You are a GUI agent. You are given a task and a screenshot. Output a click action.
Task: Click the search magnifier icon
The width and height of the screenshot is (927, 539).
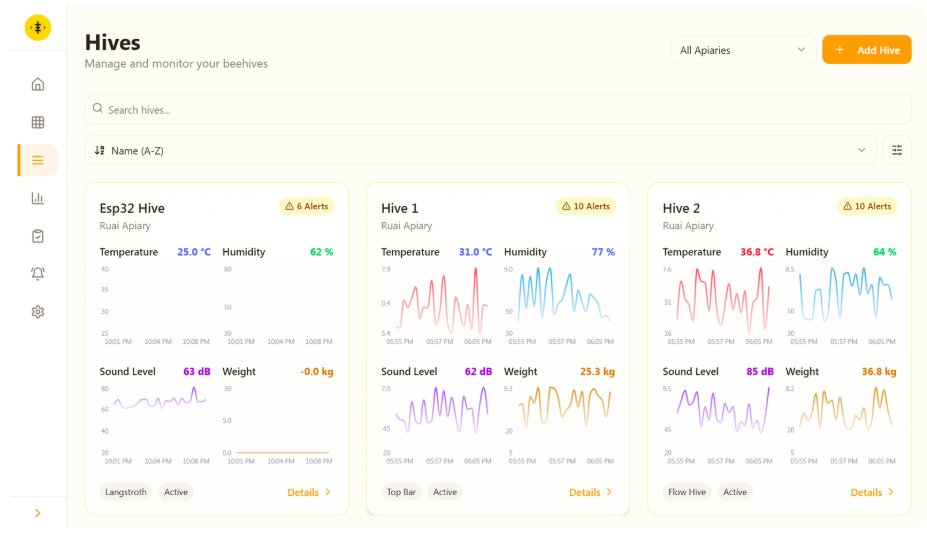(x=98, y=109)
